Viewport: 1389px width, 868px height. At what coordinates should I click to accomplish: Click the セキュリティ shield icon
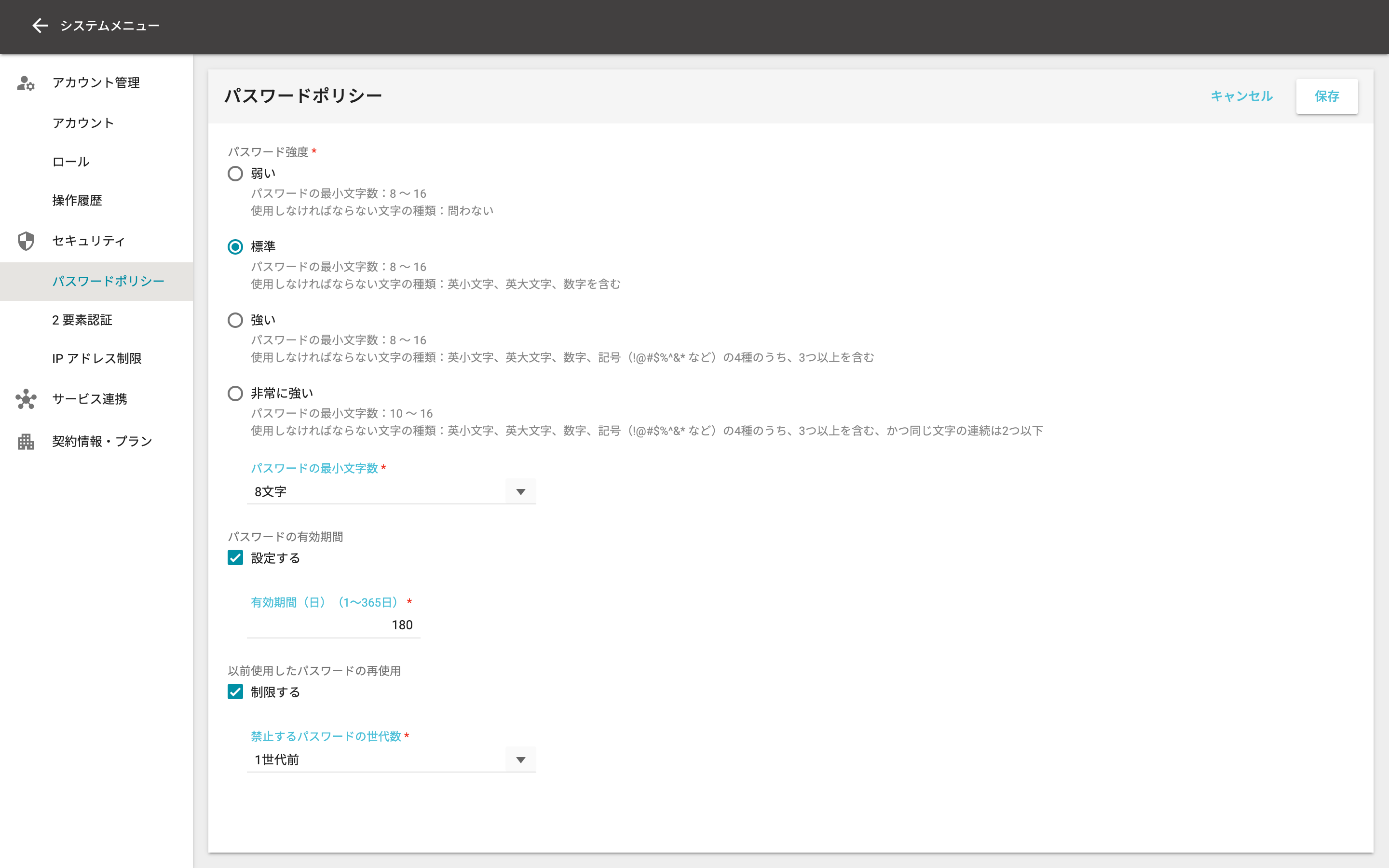[26, 241]
